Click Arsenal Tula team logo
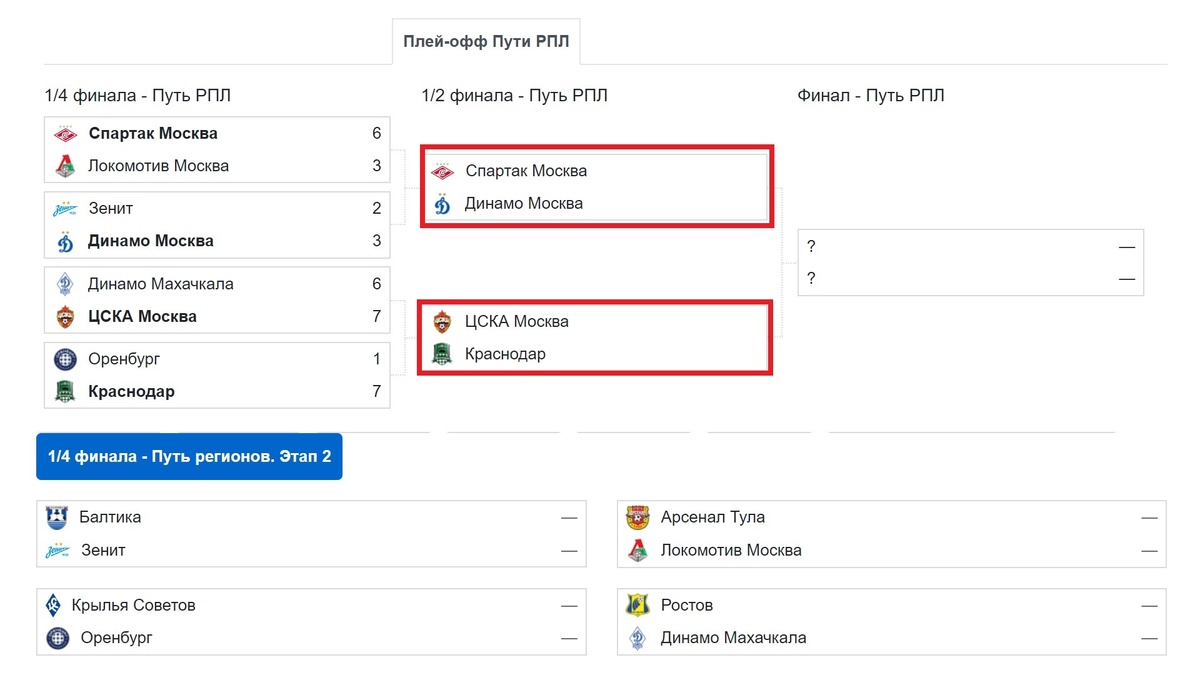1200x675 pixels. [638, 518]
